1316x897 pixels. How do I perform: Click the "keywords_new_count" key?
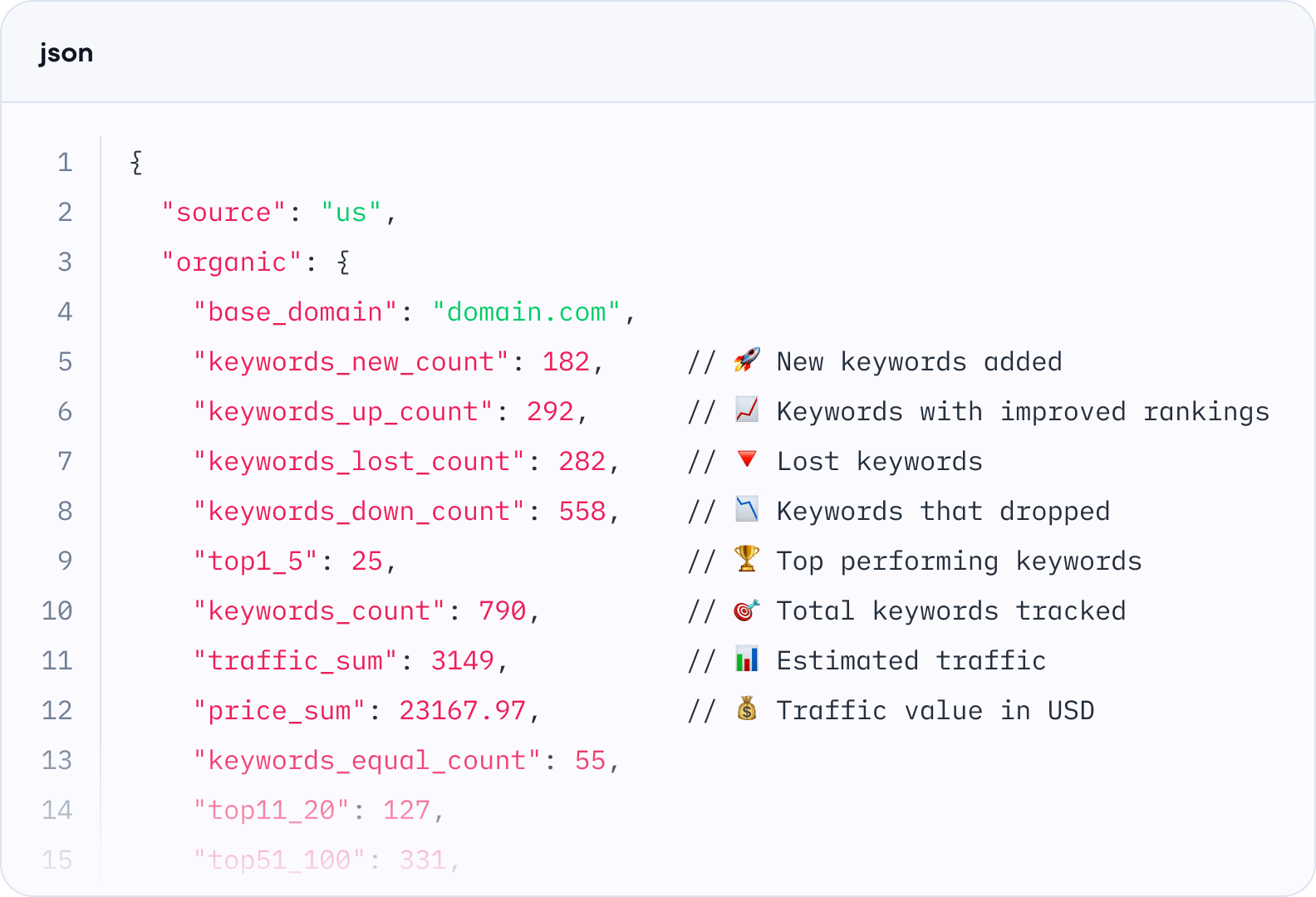pyautogui.click(x=351, y=362)
